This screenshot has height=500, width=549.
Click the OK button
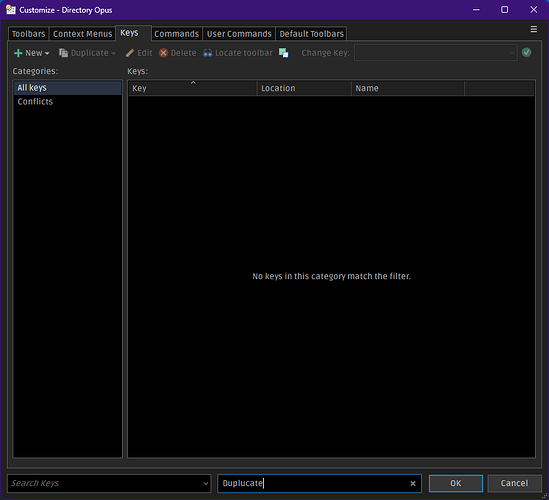456,483
